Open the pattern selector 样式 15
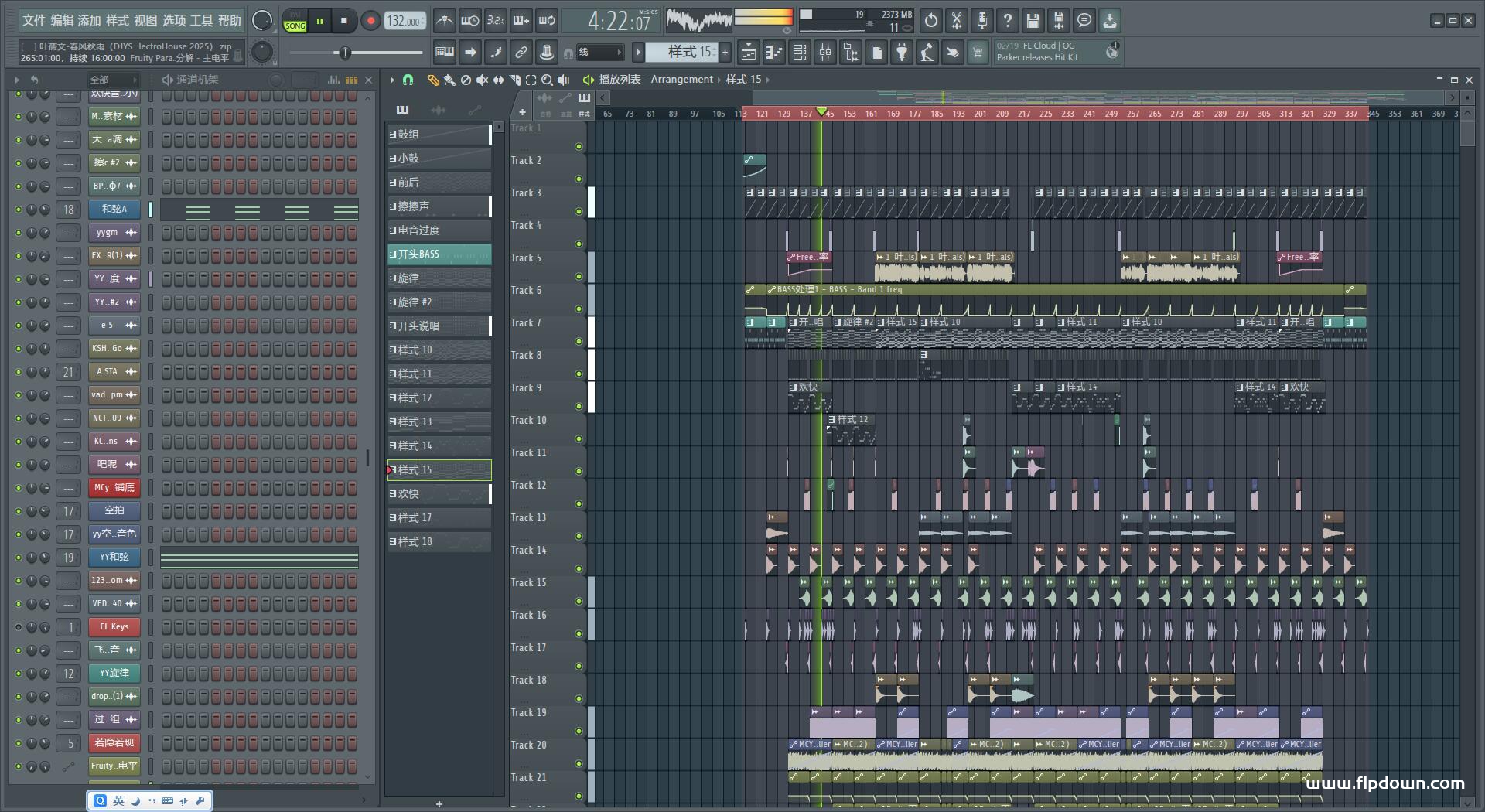This screenshot has width=1485, height=812. [681, 53]
